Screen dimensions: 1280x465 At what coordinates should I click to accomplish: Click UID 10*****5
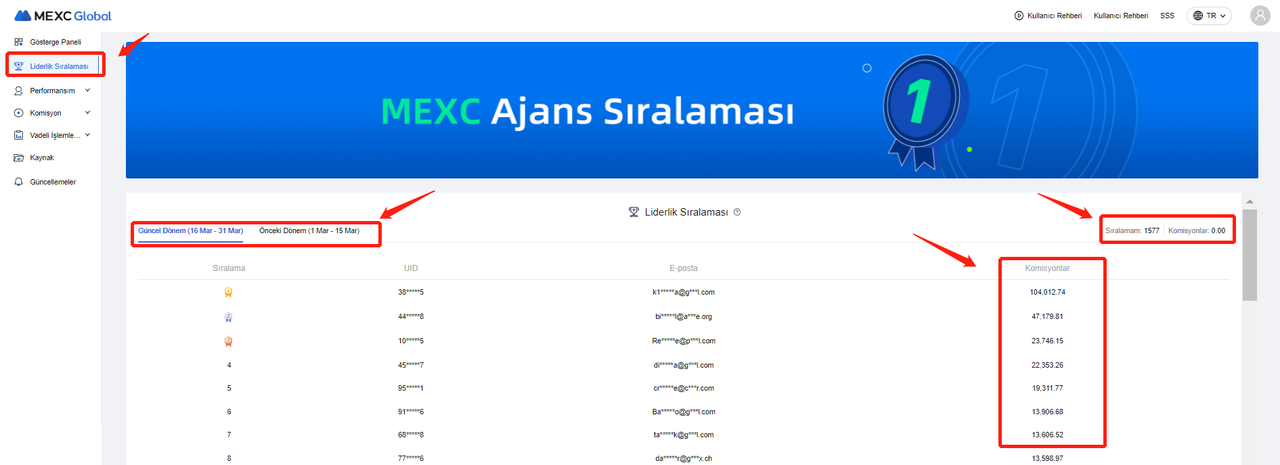click(411, 340)
